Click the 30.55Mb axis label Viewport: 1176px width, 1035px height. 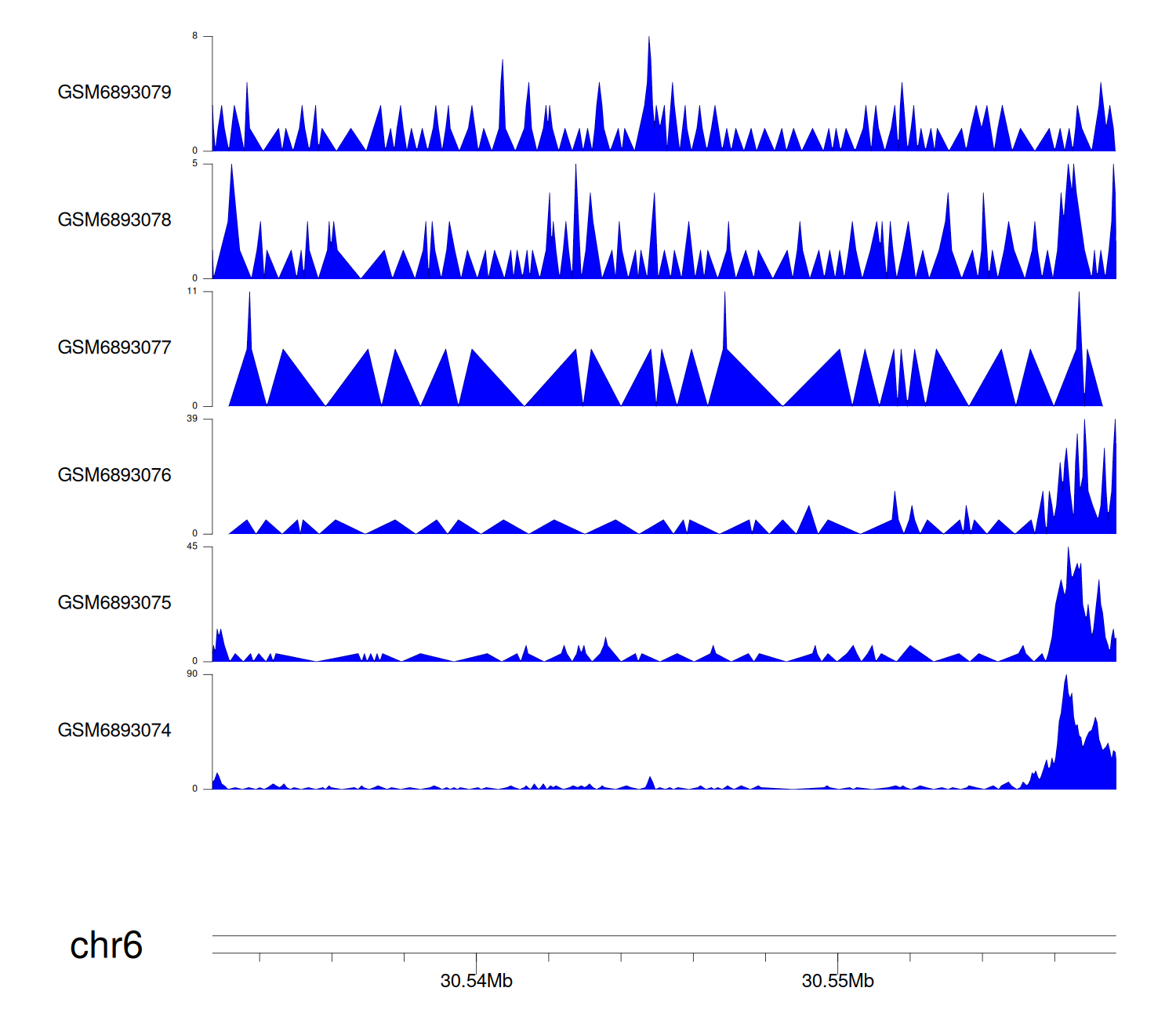(837, 982)
